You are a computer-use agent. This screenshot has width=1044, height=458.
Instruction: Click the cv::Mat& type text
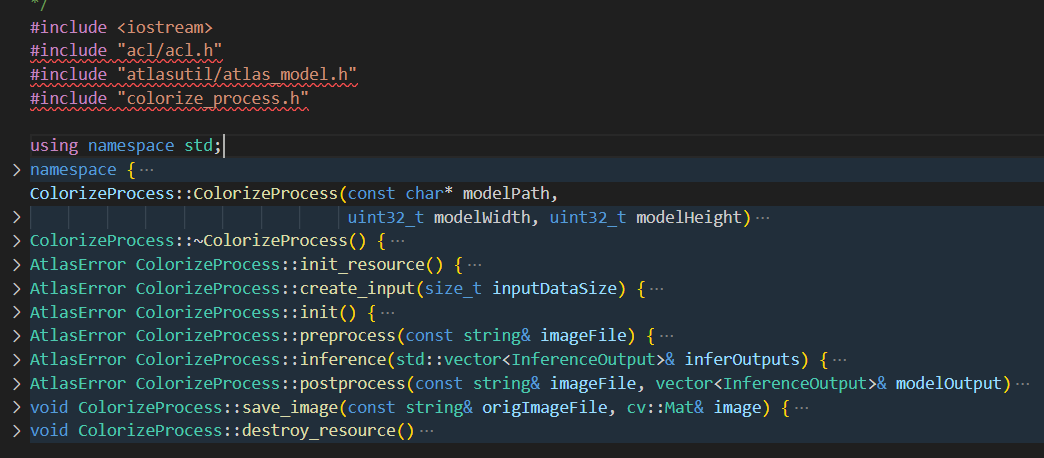point(666,407)
